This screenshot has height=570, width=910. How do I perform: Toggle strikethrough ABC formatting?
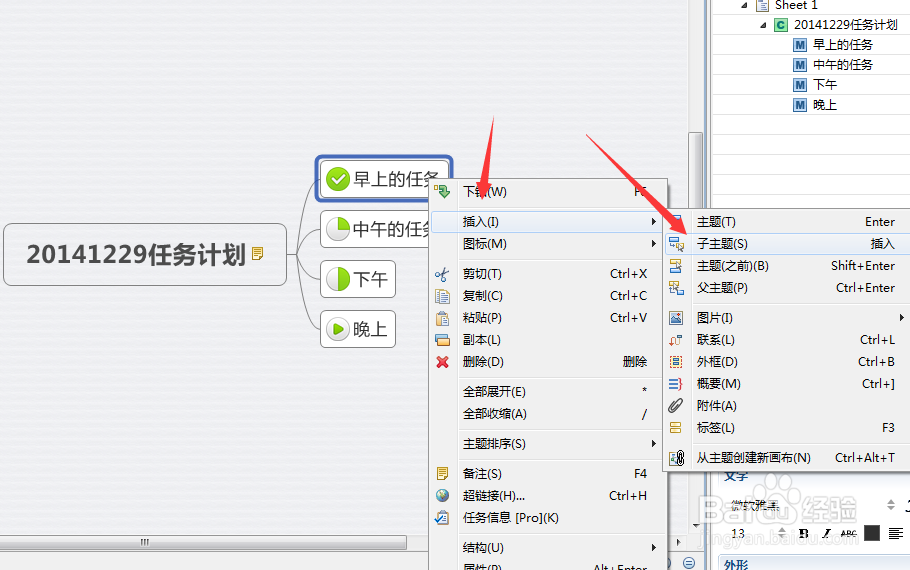click(848, 533)
